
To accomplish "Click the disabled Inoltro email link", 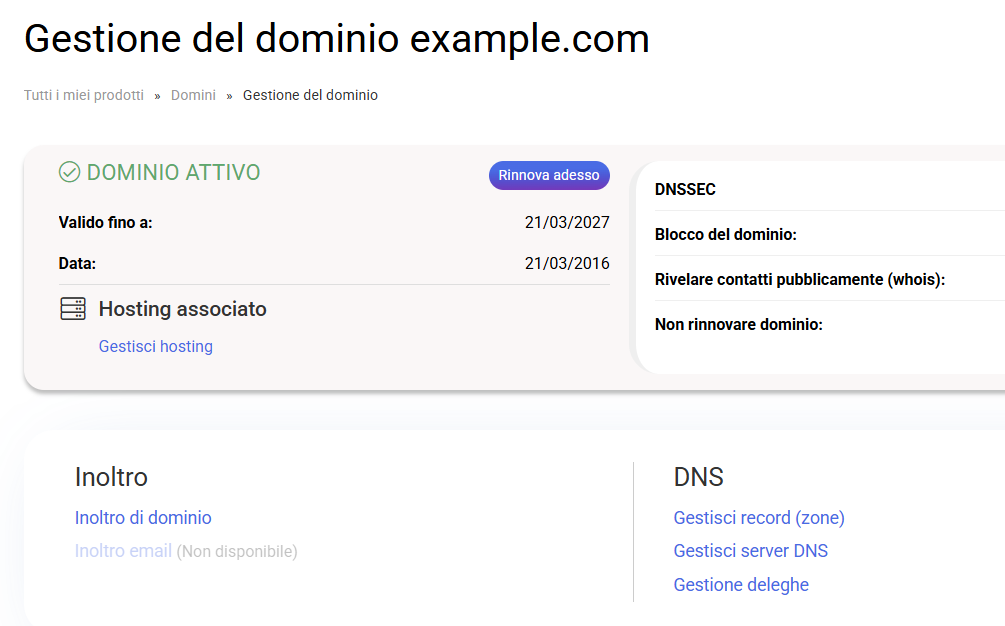I will pyautogui.click(x=123, y=551).
